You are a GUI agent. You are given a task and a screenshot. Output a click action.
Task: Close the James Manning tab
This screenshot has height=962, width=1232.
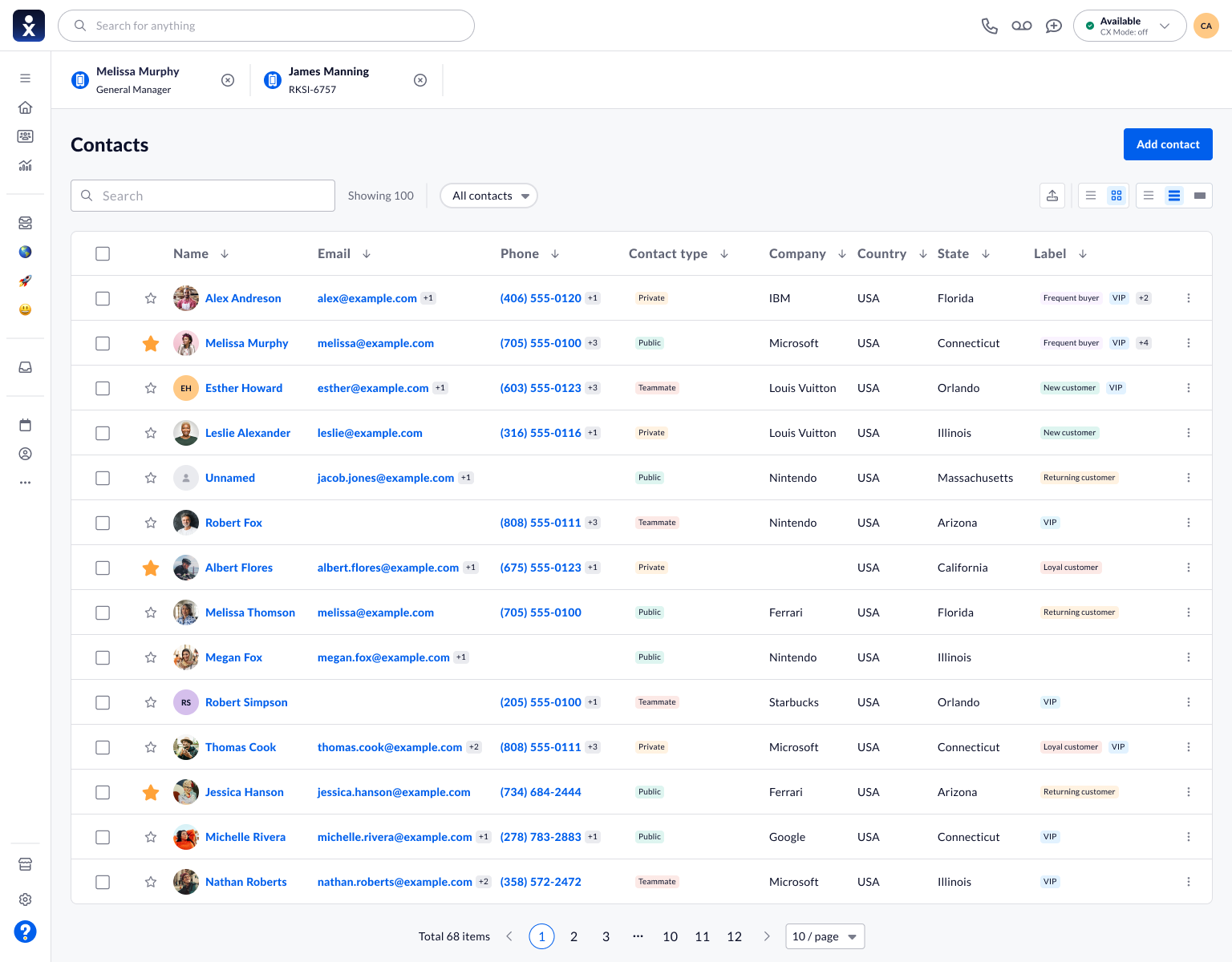[x=420, y=80]
